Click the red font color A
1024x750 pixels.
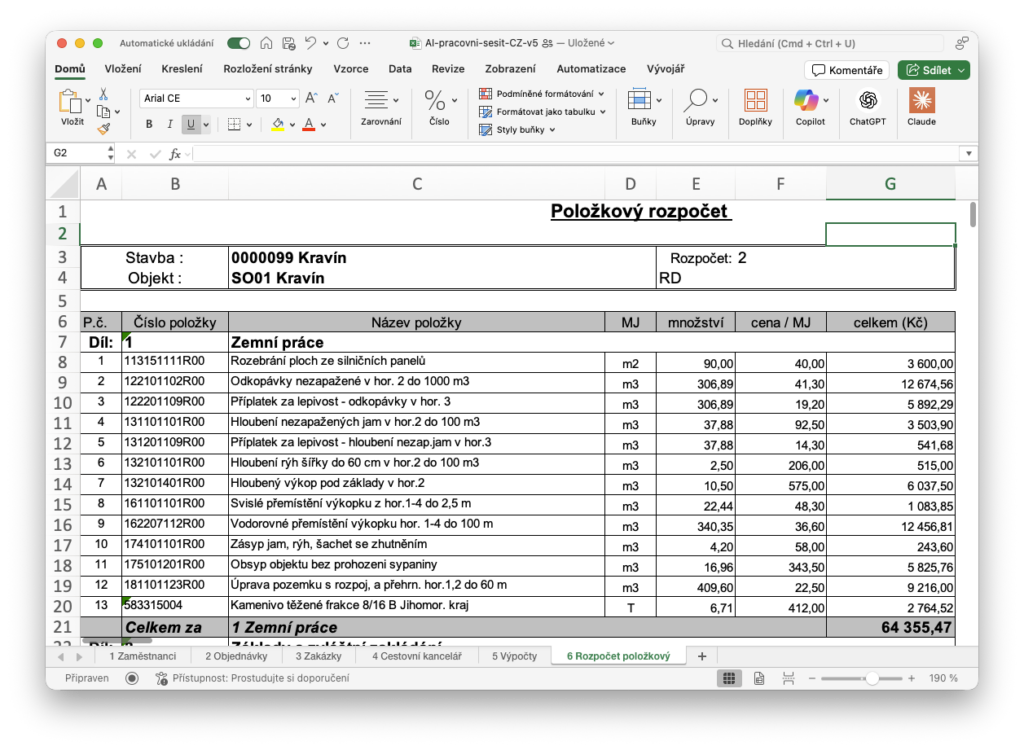pyautogui.click(x=309, y=124)
